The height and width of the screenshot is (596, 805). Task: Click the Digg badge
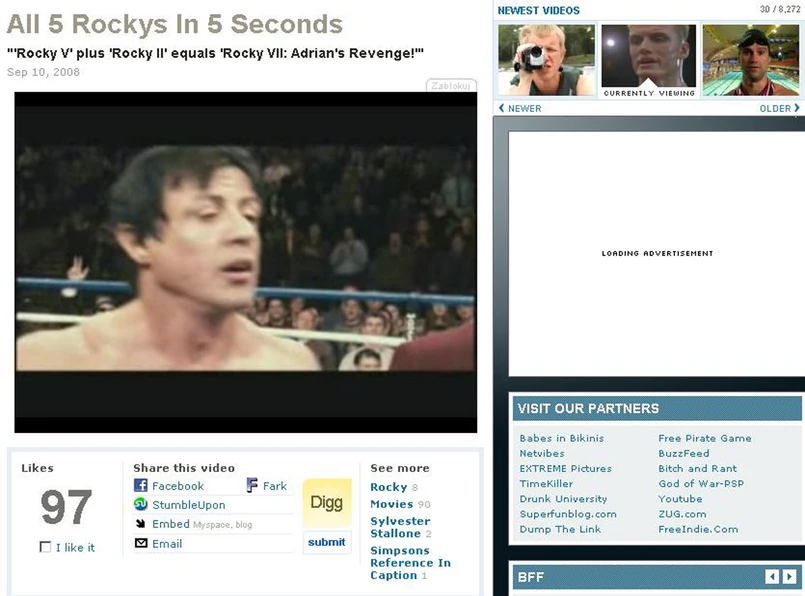pyautogui.click(x=327, y=503)
